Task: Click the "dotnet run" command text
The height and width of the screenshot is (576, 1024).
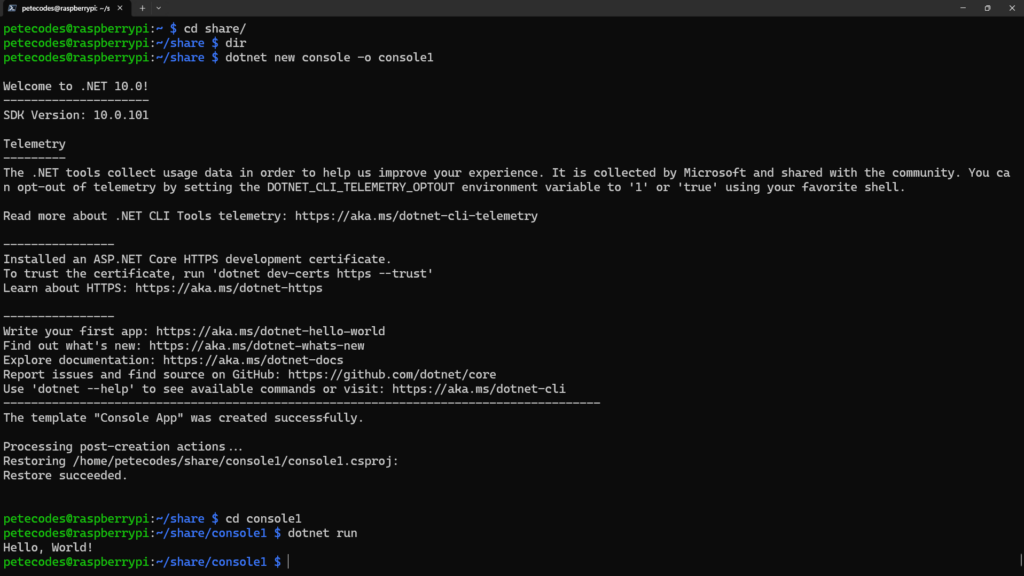Action: pyautogui.click(x=322, y=533)
